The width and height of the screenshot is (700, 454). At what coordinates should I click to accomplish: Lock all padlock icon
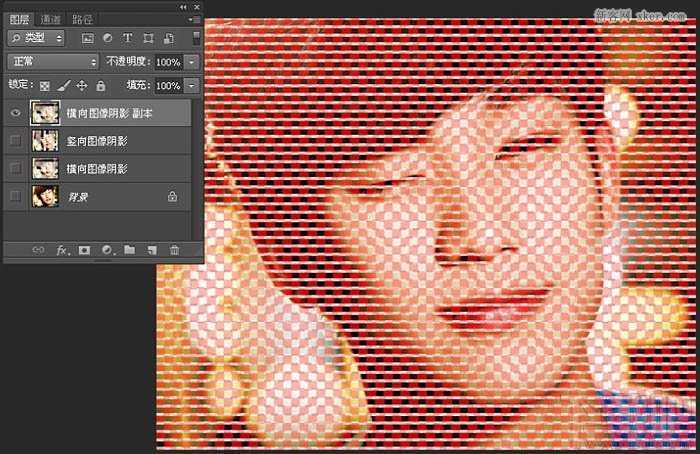tap(101, 86)
